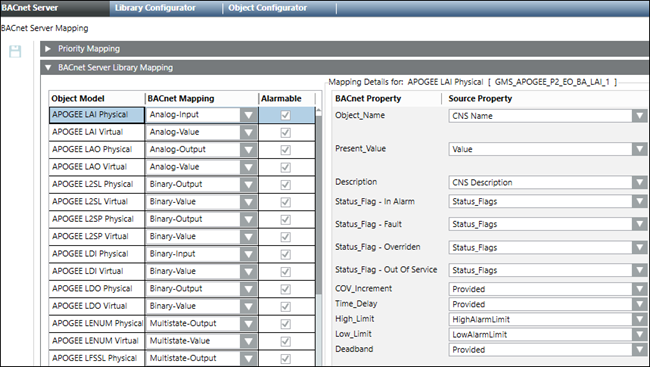The image size is (650, 367).
Task: Switch to the Library Configurator tab
Action: tap(155, 8)
